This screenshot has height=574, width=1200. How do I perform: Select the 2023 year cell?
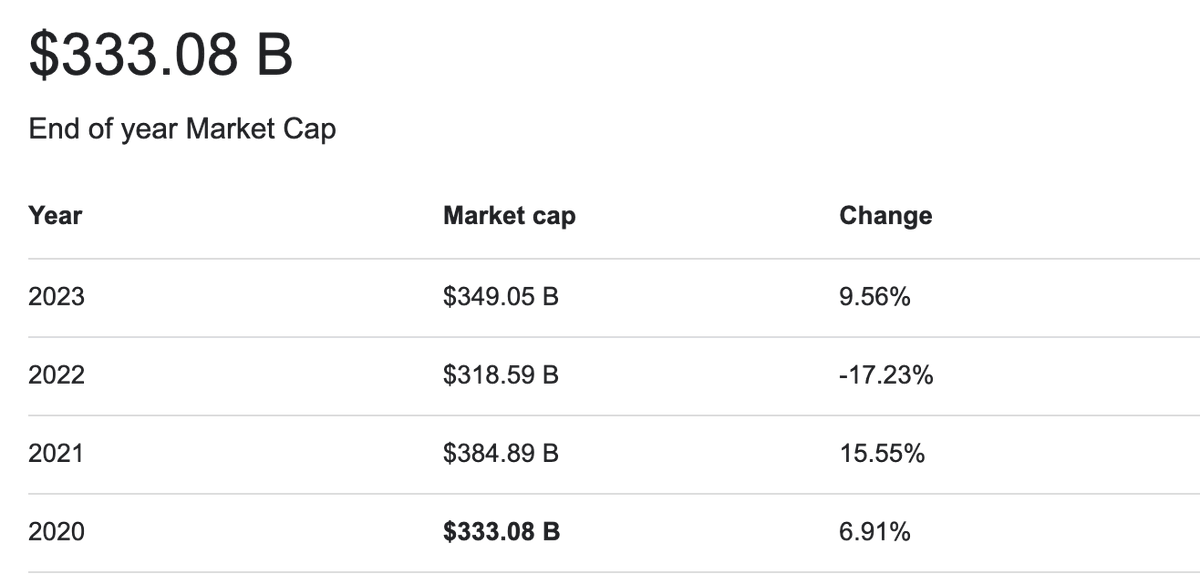57,297
